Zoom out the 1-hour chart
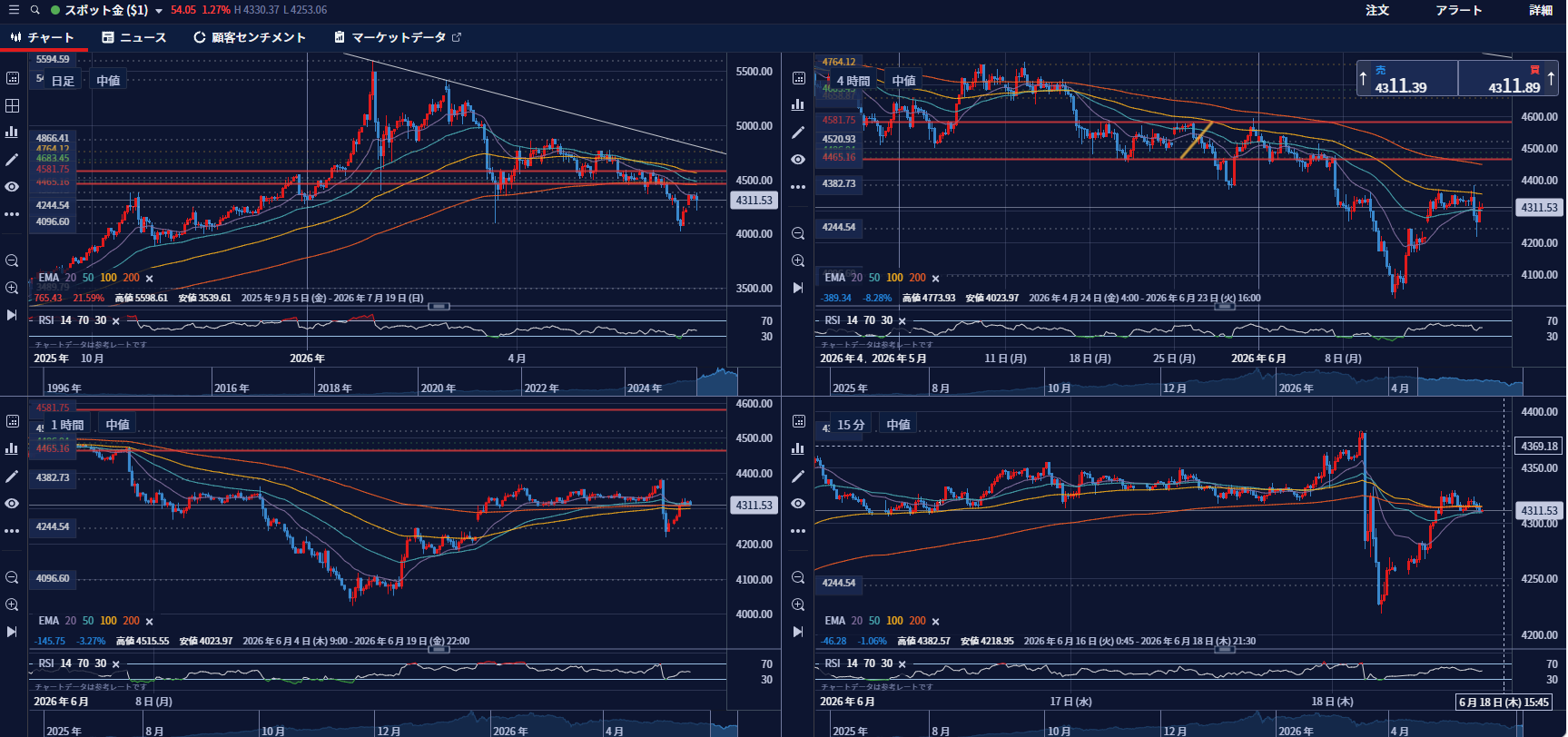The image size is (1568, 737). coord(12,577)
